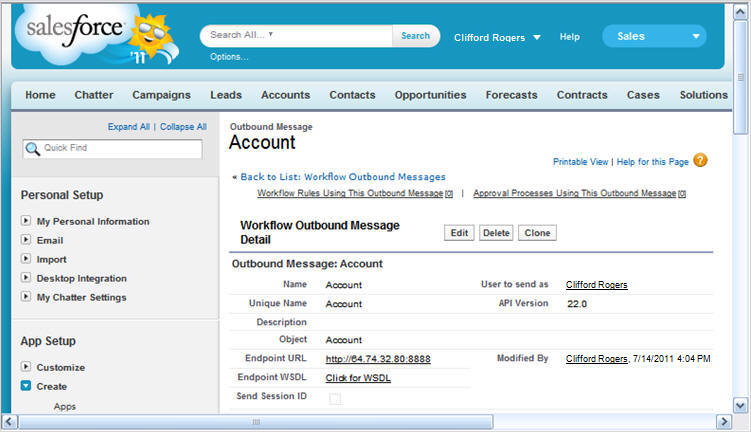Open the Chatter tab
Screen dimensions: 751x432
click(x=94, y=95)
